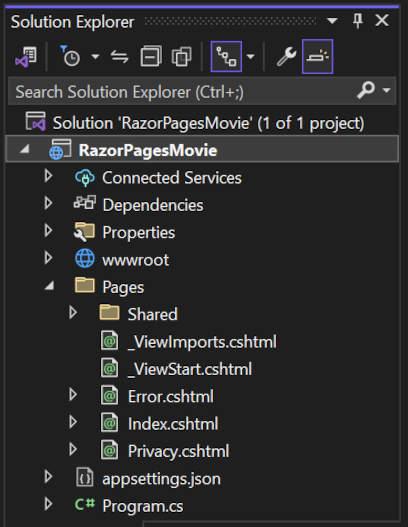Expand the Properties folder
408x527 pixels.
tap(48, 231)
